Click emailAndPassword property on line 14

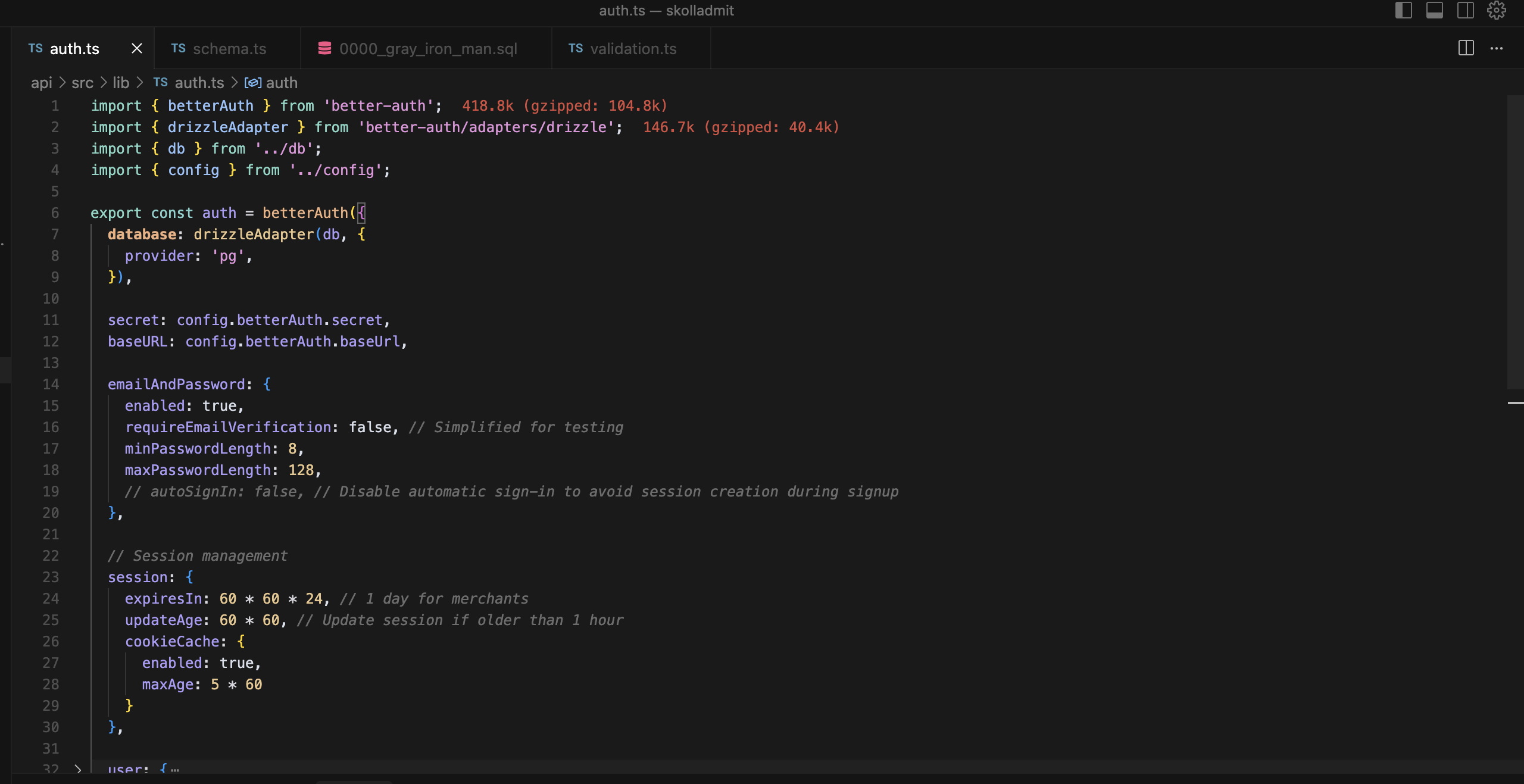176,385
